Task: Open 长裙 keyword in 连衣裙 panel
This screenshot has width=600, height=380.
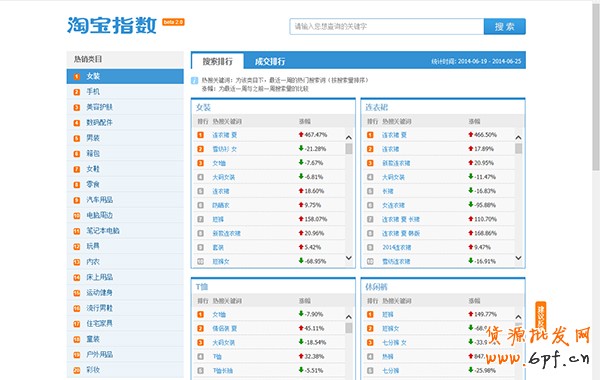Action: click(x=388, y=191)
